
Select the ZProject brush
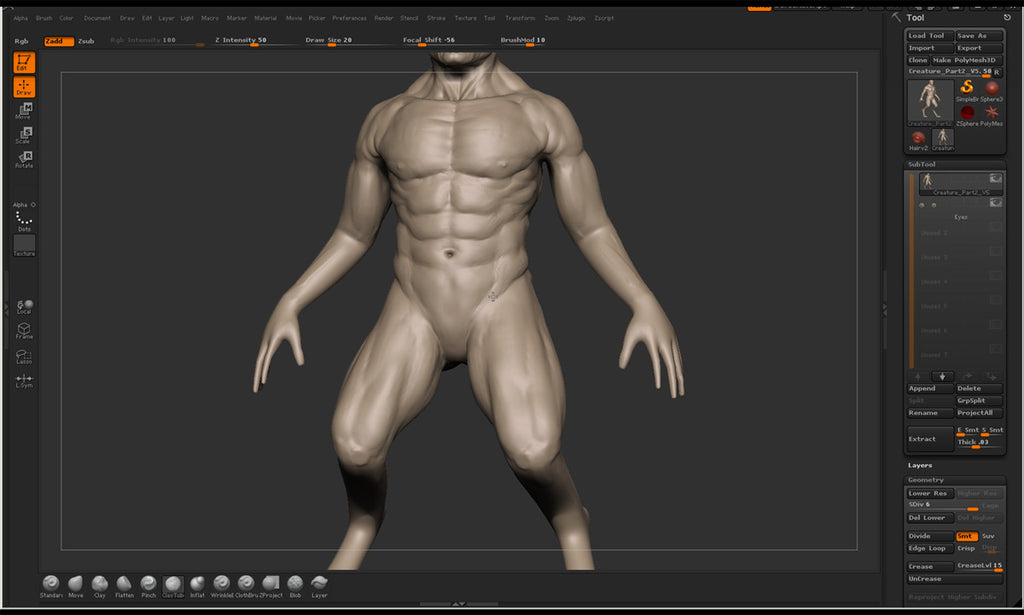pos(270,583)
